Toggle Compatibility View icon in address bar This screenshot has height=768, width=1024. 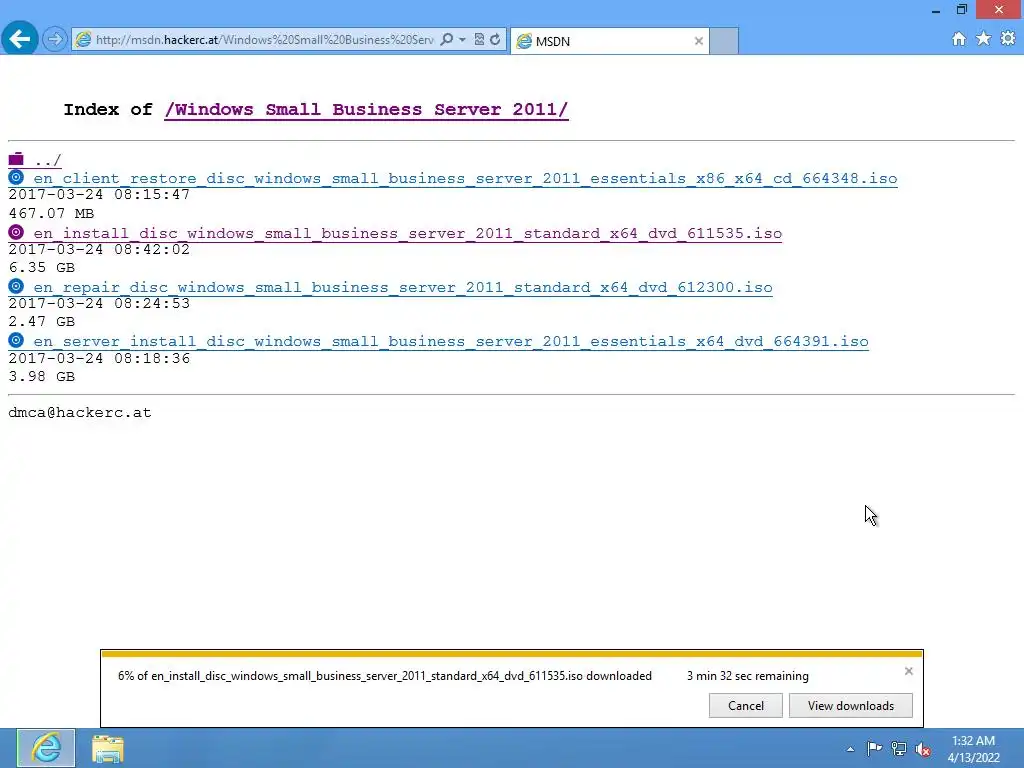(479, 40)
